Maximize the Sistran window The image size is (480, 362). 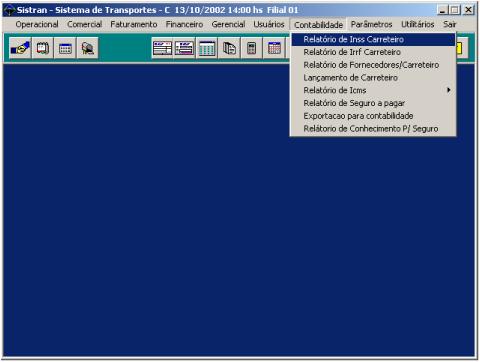454,10
